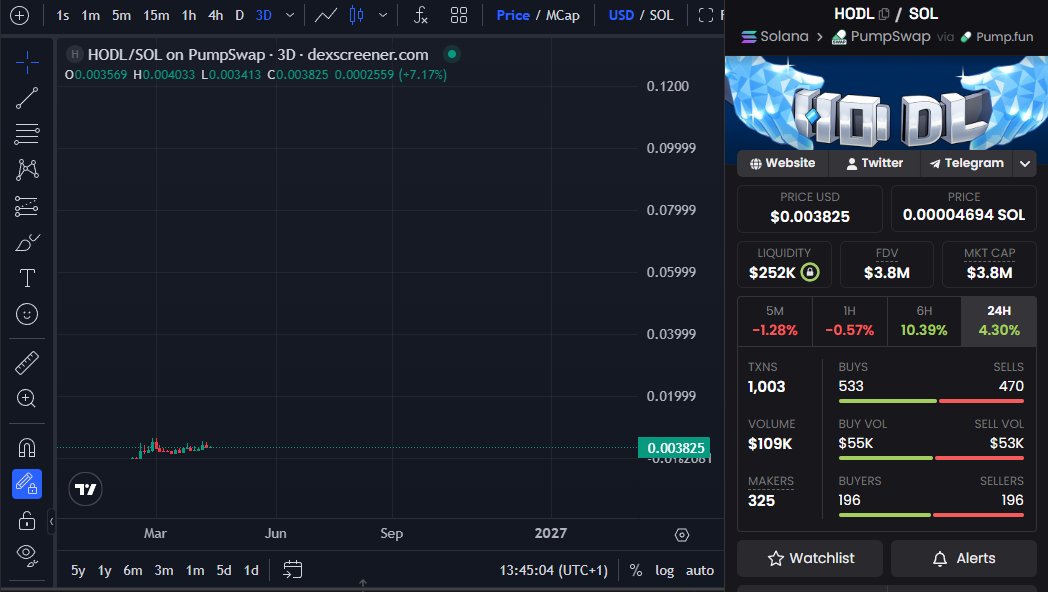Image resolution: width=1048 pixels, height=592 pixels.
Task: Expand more social links chevron
Action: (x=1025, y=163)
